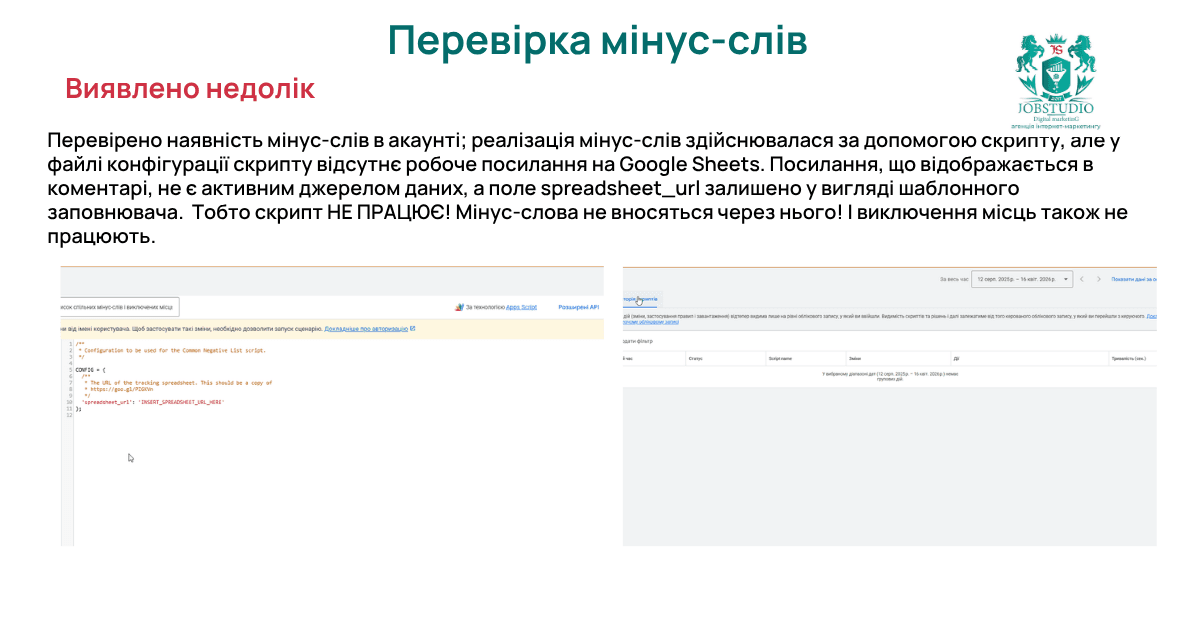Image resolution: width=1200 pixels, height=628 pixels.
Task: Open the Розширені API button
Action: tap(578, 307)
